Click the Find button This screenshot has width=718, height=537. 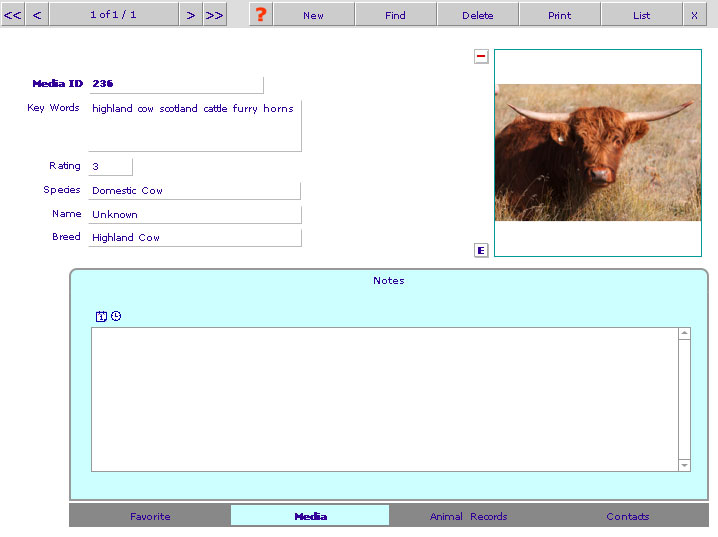[395, 15]
